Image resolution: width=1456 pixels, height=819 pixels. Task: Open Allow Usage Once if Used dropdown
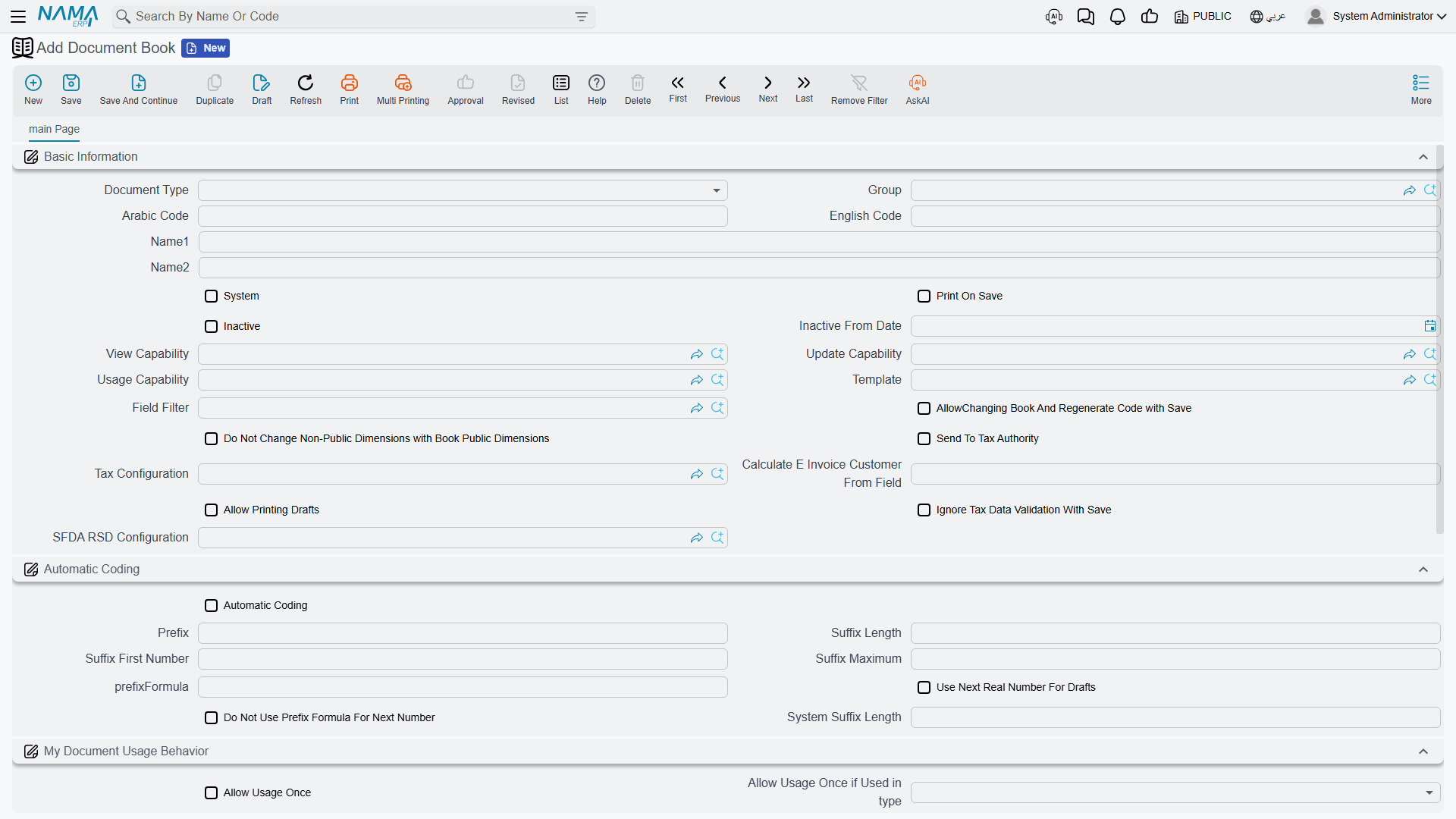[x=1175, y=792]
